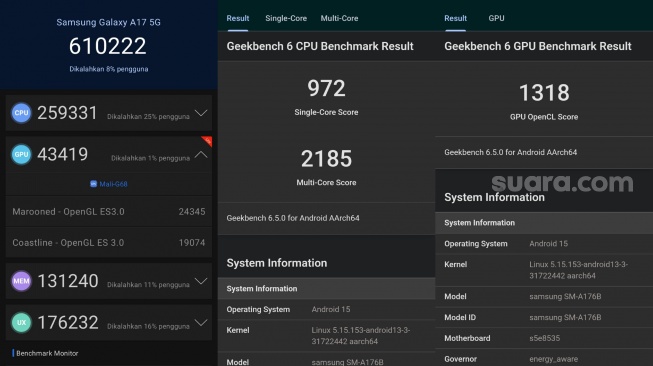
Task: Open the Mali-G68 GPU link
Action: (x=113, y=184)
